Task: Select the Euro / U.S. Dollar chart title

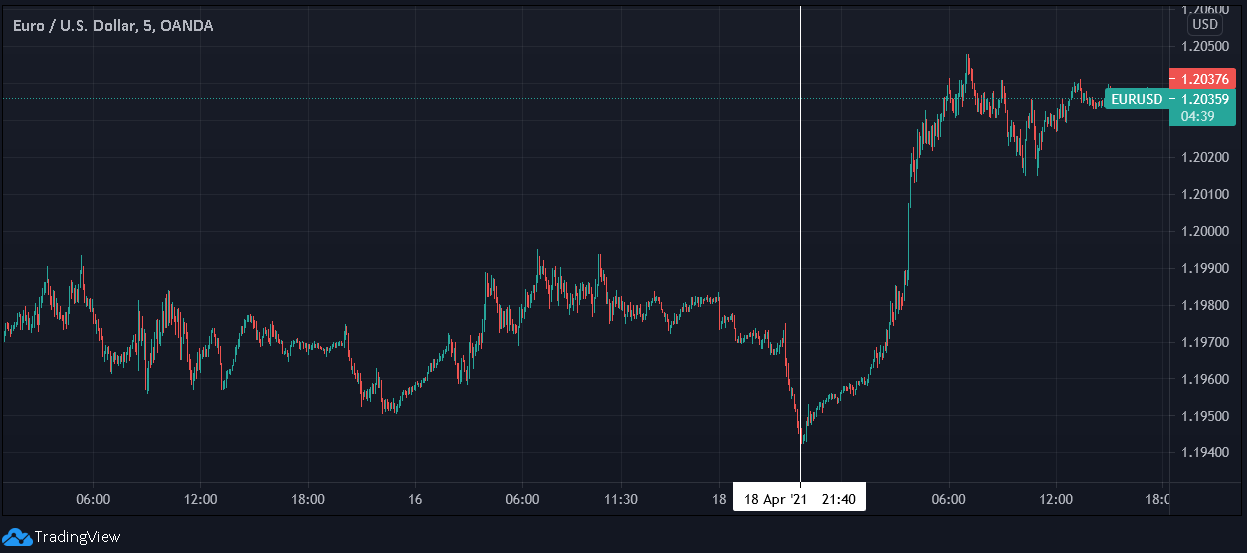Action: (112, 26)
